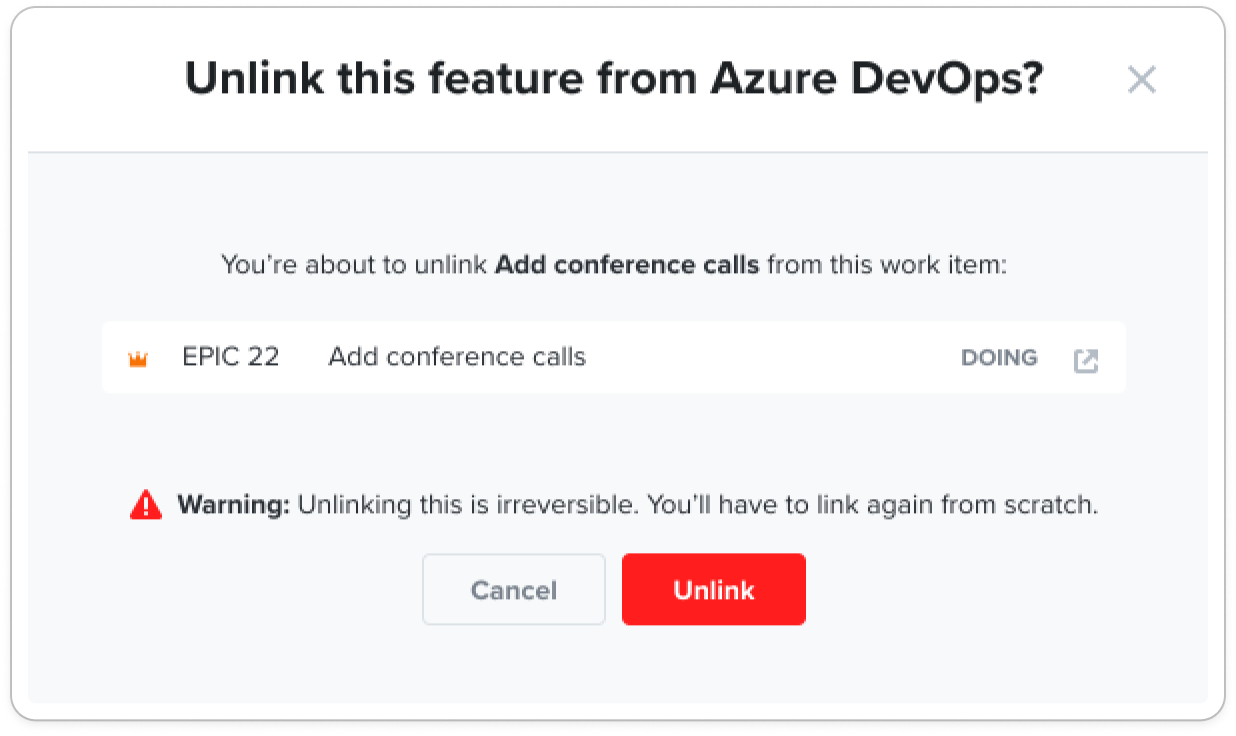1236x736 pixels.
Task: Select the EPIC 22 identifier label
Action: (x=231, y=357)
